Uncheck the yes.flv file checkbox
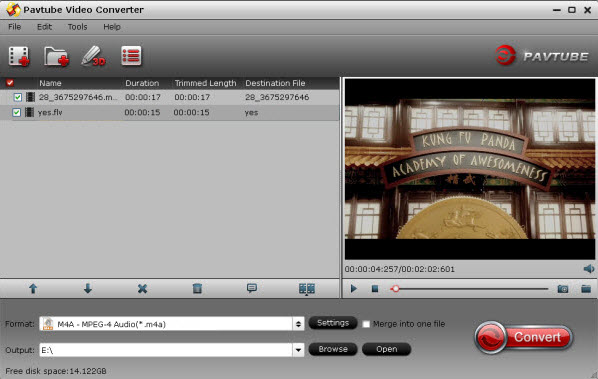 16,112
